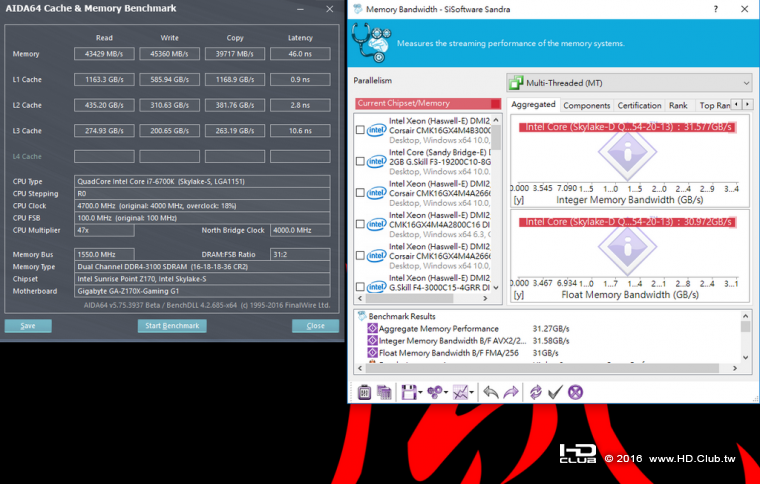Click the Memory Latency 46.0 ns field
This screenshot has width=760, height=484.
pyautogui.click(x=300, y=54)
